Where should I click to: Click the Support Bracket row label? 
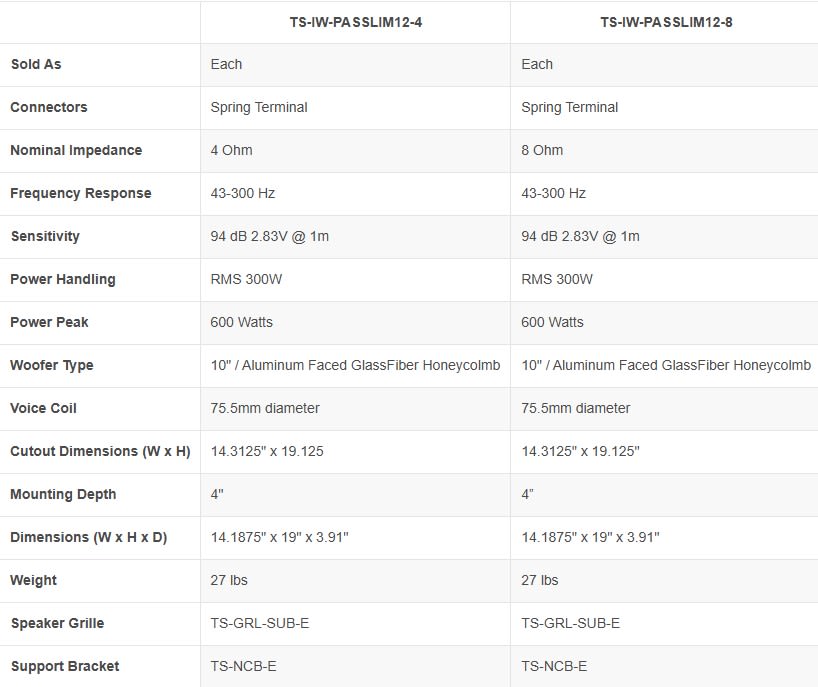tap(65, 666)
